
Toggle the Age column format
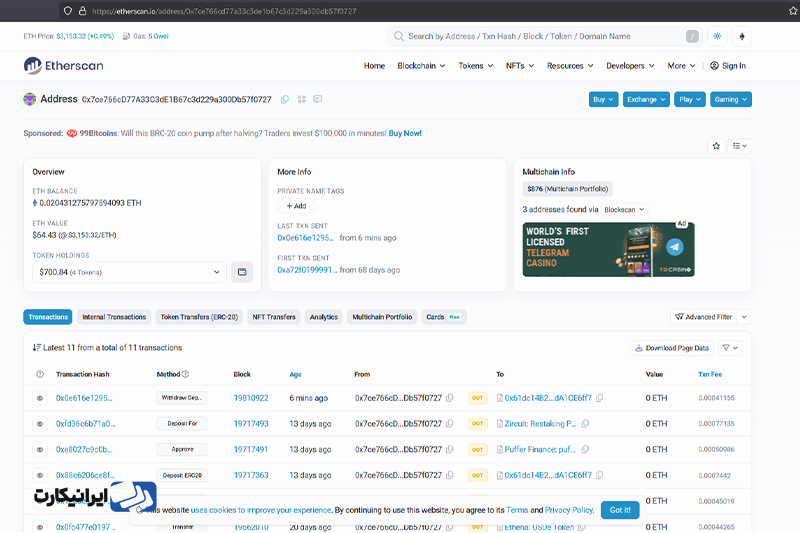(x=295, y=374)
